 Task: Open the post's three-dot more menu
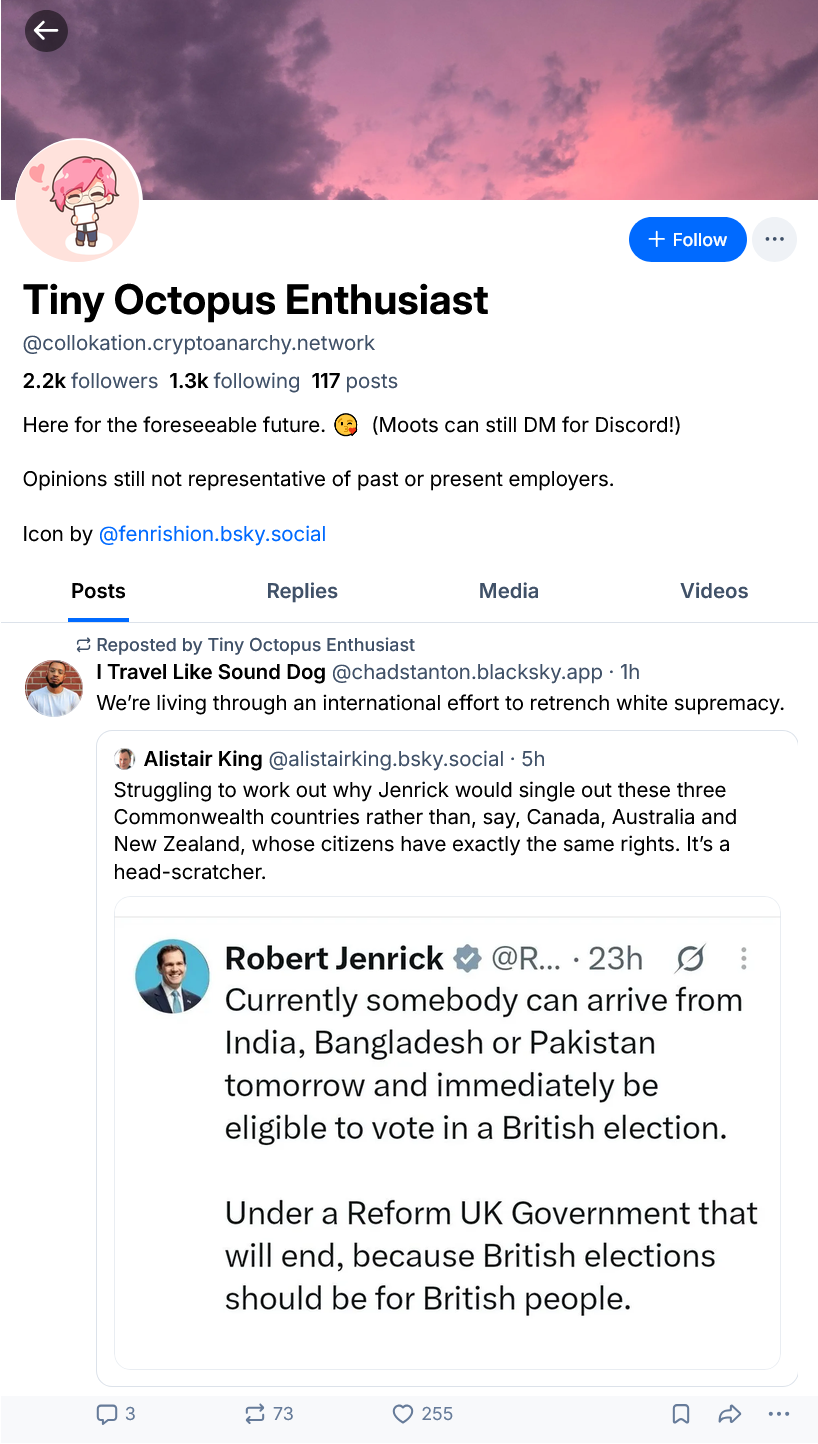click(779, 1413)
